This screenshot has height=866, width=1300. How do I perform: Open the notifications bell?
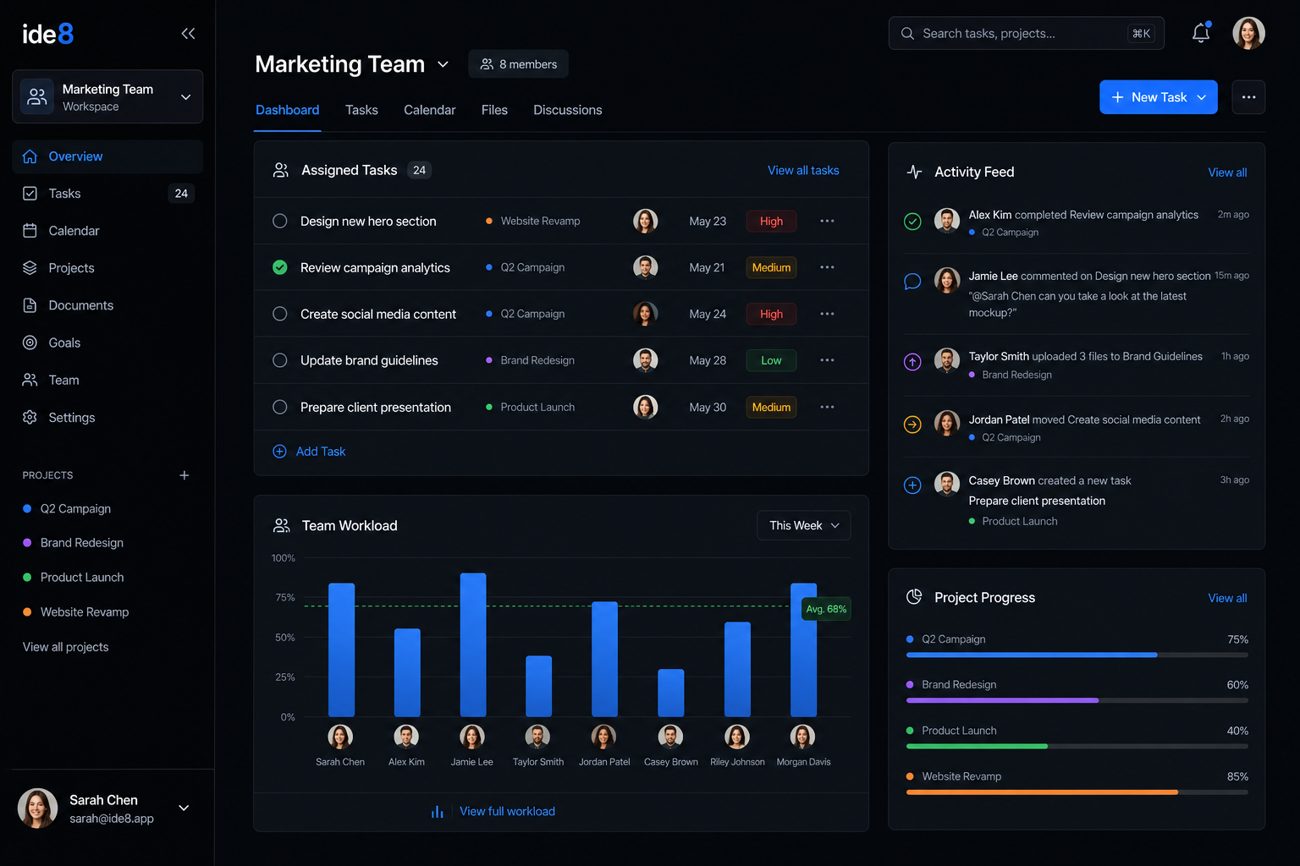pyautogui.click(x=1201, y=33)
